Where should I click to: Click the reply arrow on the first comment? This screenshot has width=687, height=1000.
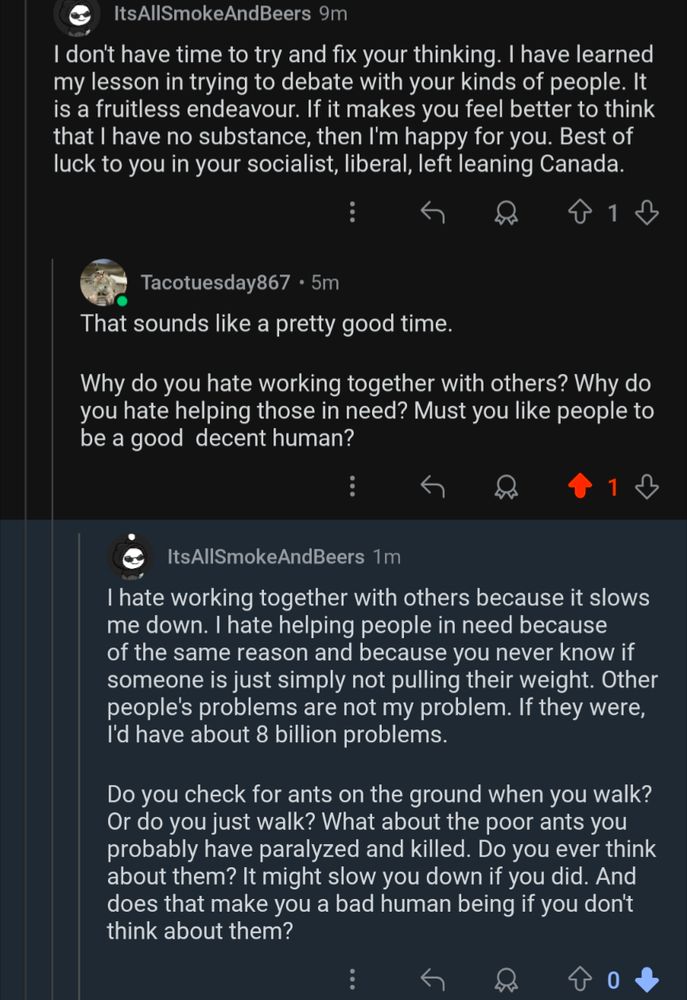click(431, 212)
